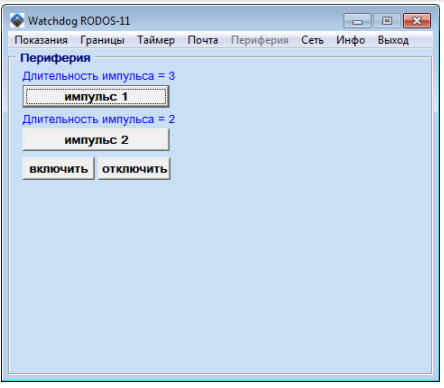444x388 pixels.
Task: Maximize the Watchdog RODOS-11 window
Action: tap(387, 21)
